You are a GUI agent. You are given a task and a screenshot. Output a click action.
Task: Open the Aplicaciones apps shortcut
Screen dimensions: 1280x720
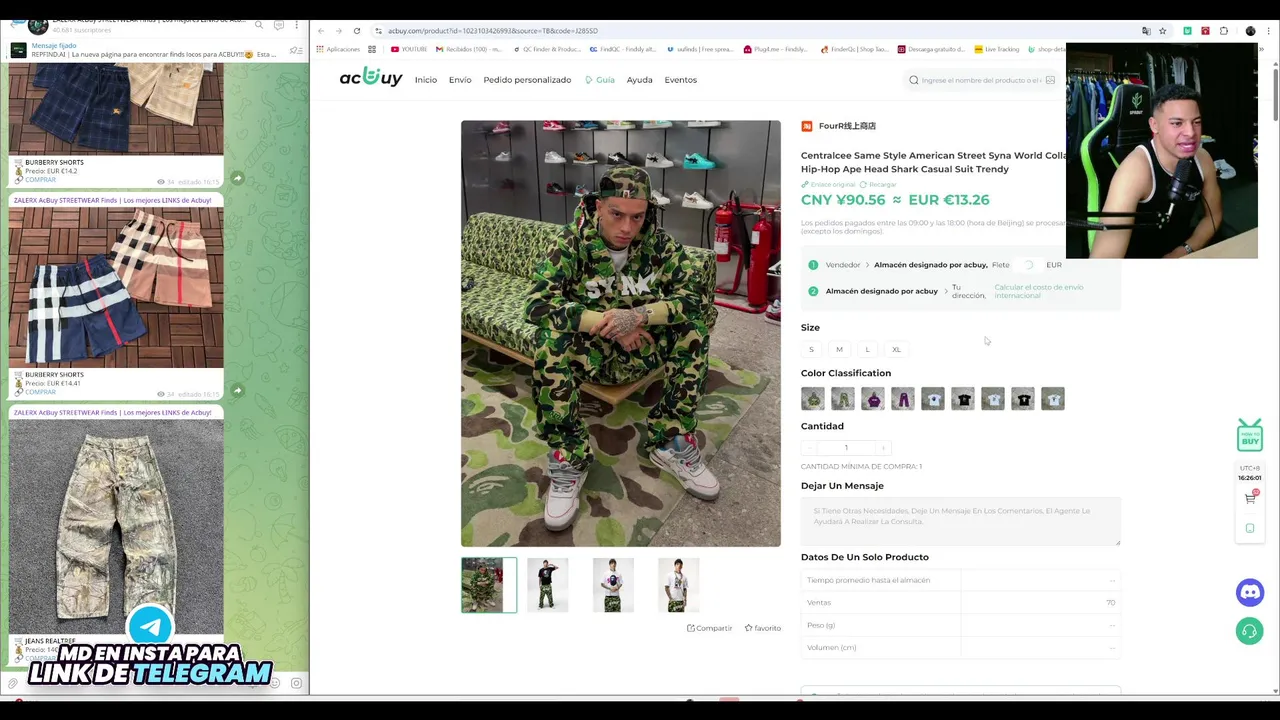pos(338,49)
